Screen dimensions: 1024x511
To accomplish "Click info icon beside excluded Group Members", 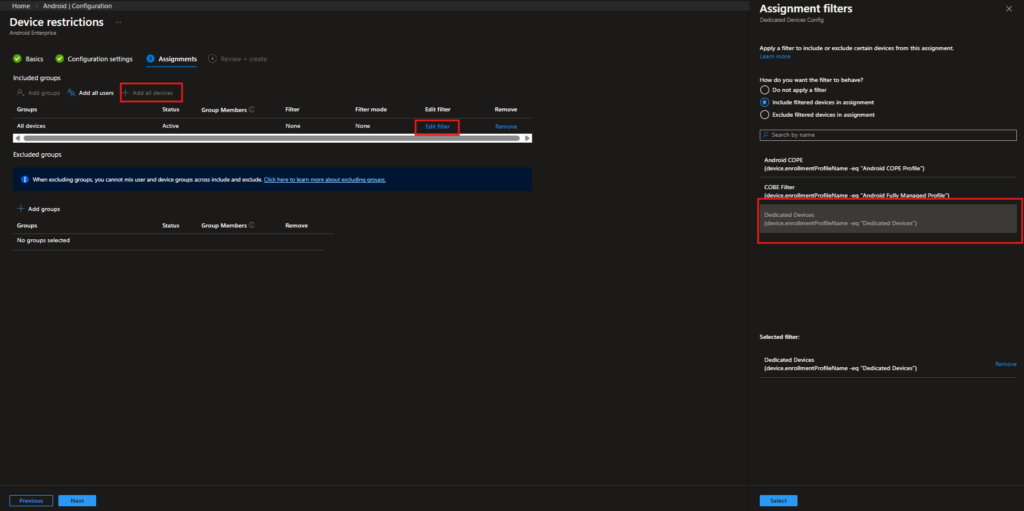I will click(251, 226).
